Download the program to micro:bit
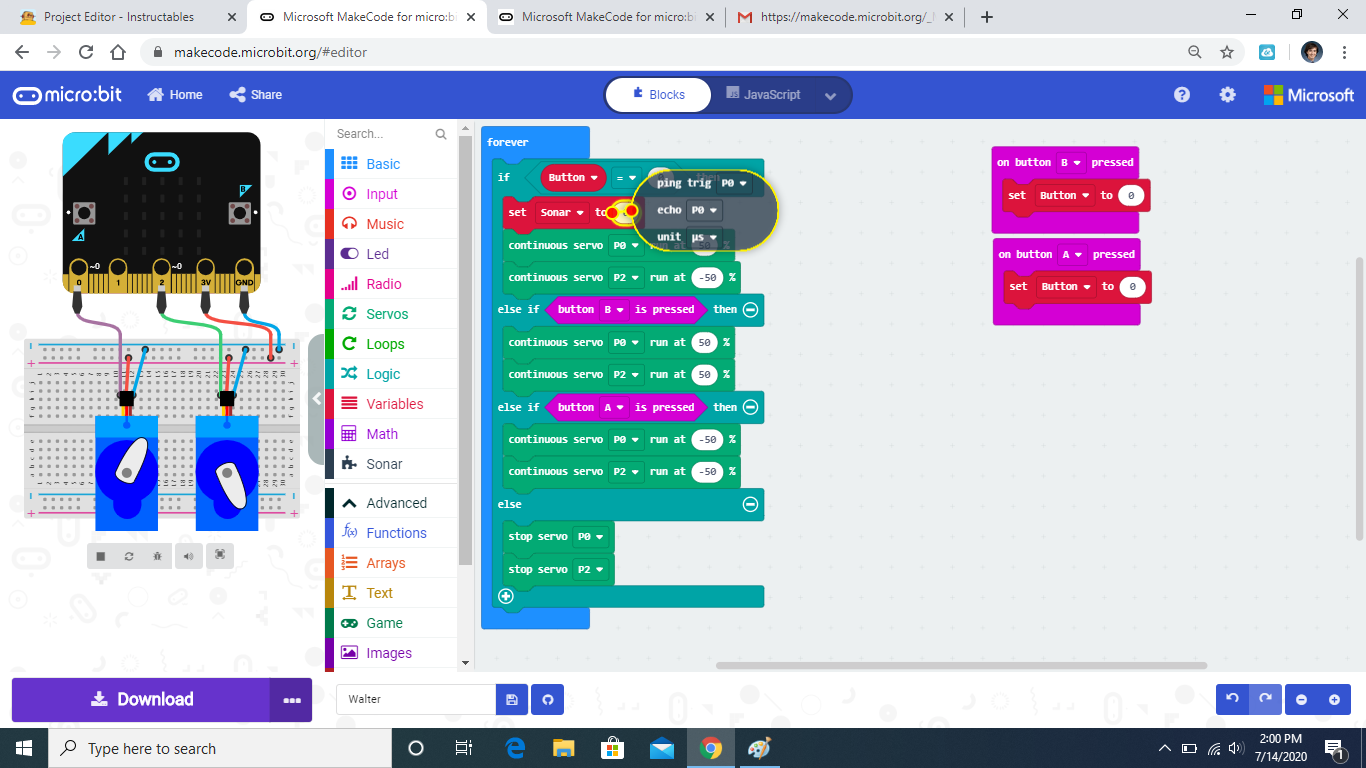This screenshot has width=1366, height=768. (x=141, y=700)
